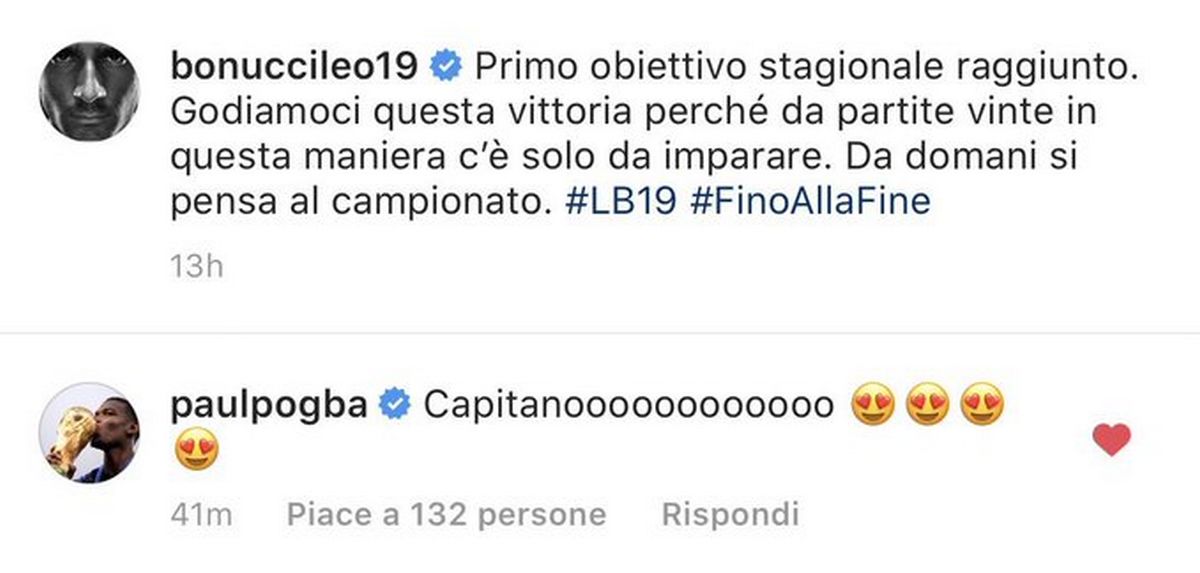The width and height of the screenshot is (1200, 573).
Task: View likes via 'Piace a 132 persone'
Action: tap(446, 514)
